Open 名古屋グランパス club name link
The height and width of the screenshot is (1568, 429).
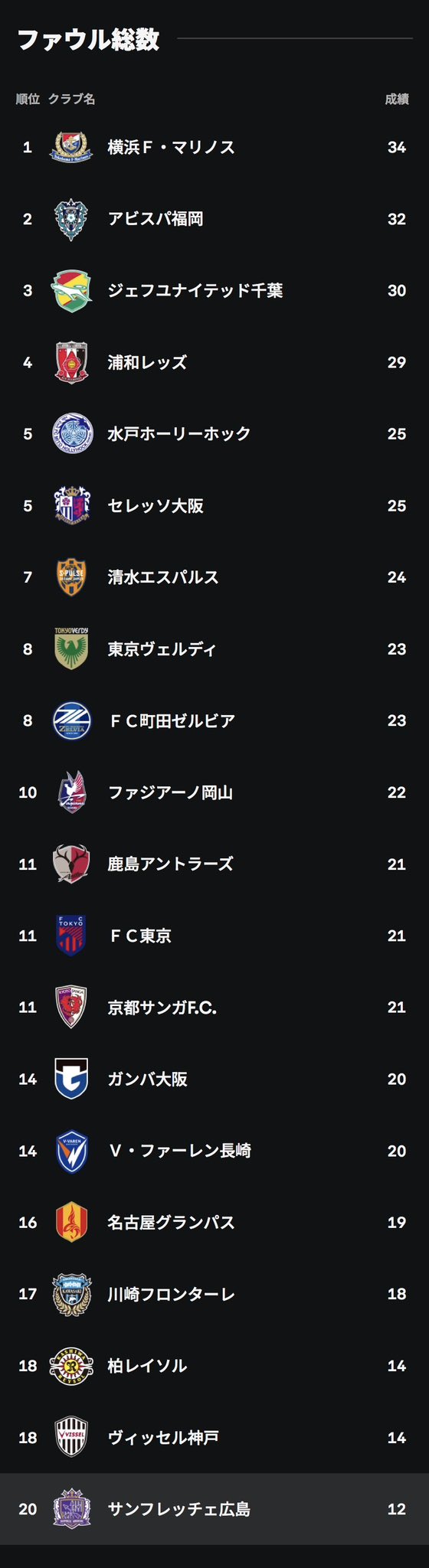170,1222
